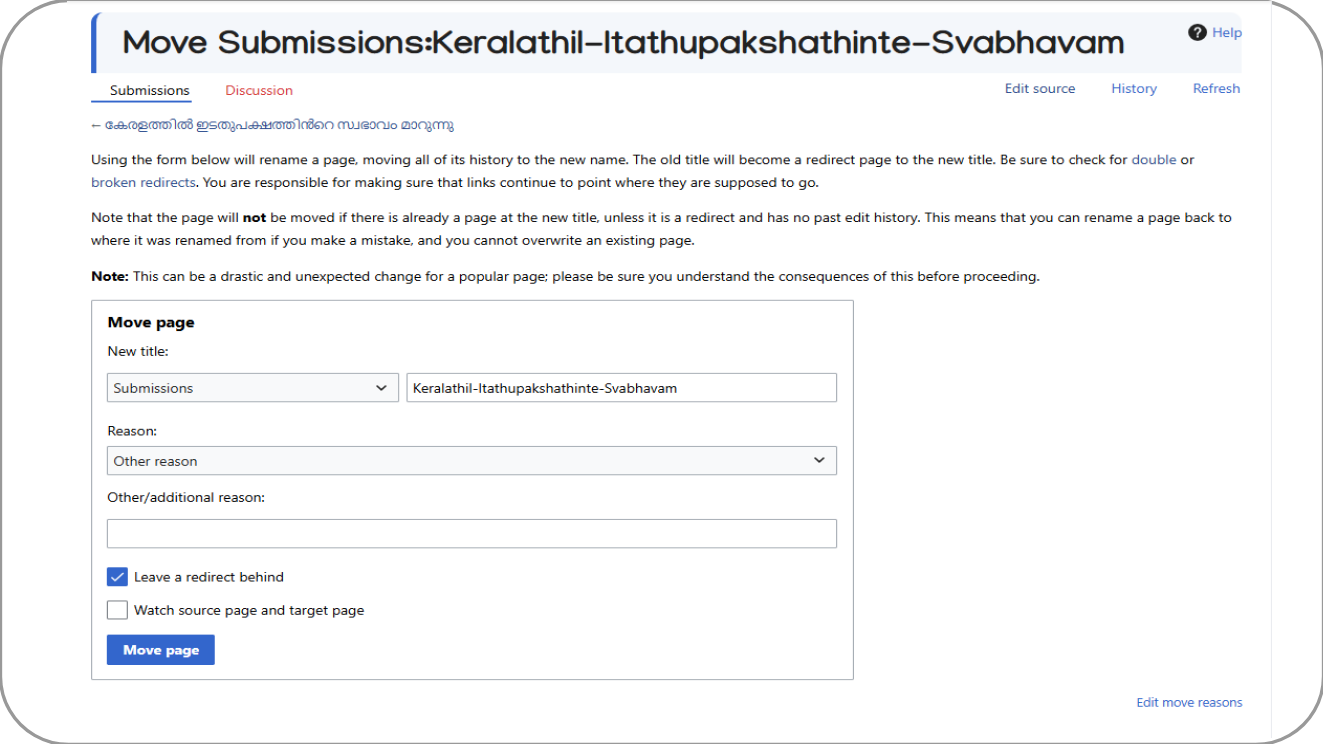Open the Edit move reasons link
Viewport: 1323px width, 744px height.
(1189, 702)
